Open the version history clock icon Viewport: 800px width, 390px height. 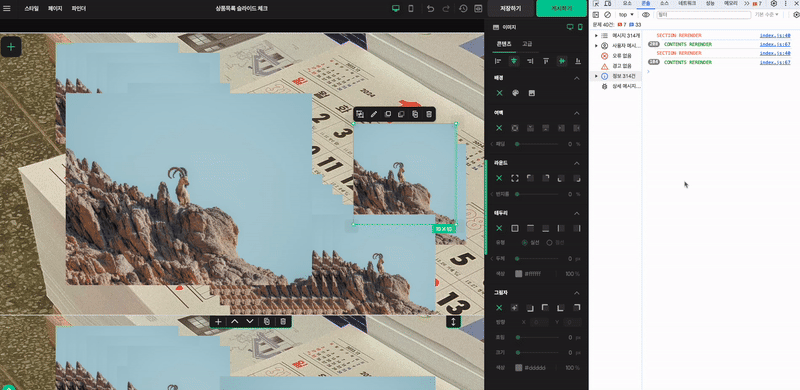click(x=463, y=9)
